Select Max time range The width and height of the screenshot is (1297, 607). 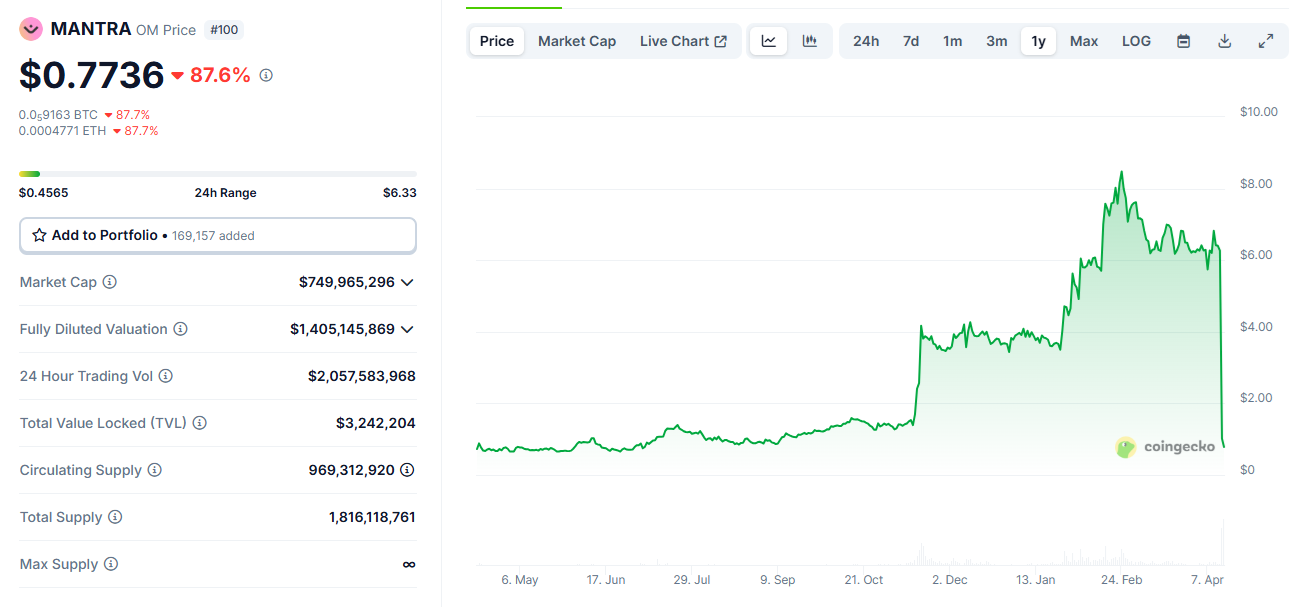click(1084, 41)
